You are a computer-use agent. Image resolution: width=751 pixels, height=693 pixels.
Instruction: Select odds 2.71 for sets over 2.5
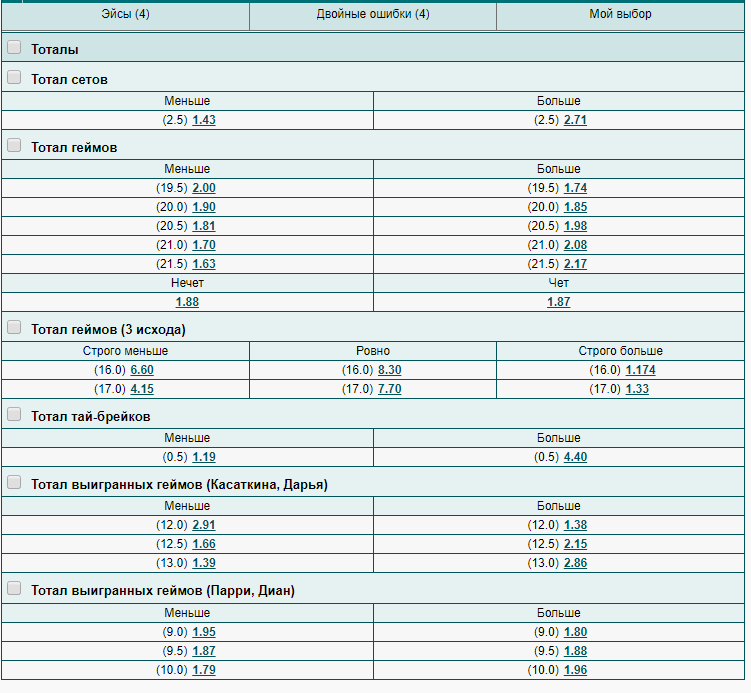[575, 120]
